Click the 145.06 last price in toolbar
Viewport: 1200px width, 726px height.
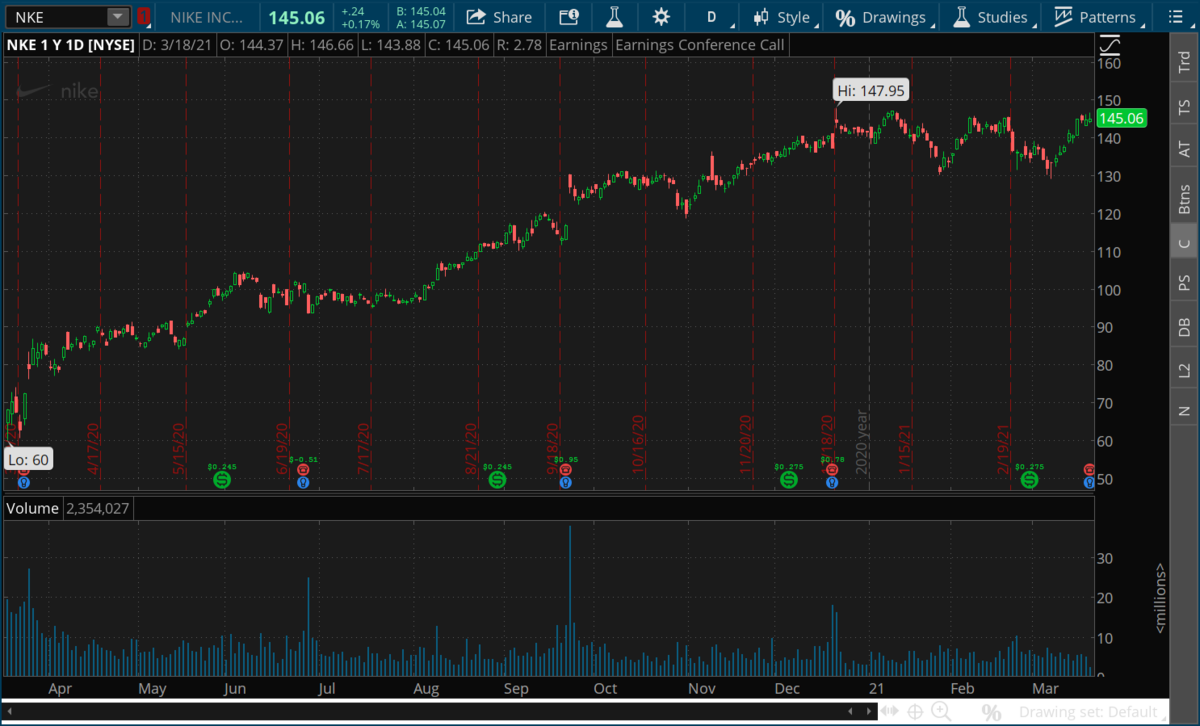(297, 17)
